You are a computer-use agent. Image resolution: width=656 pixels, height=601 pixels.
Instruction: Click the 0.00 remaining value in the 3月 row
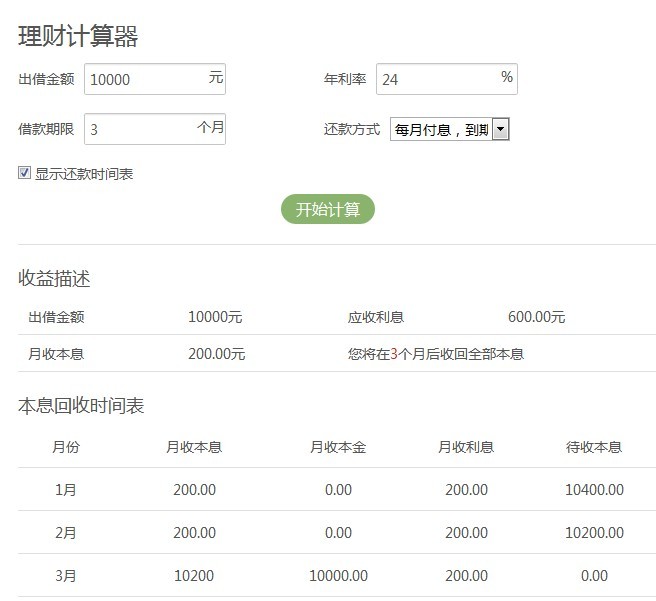(594, 576)
